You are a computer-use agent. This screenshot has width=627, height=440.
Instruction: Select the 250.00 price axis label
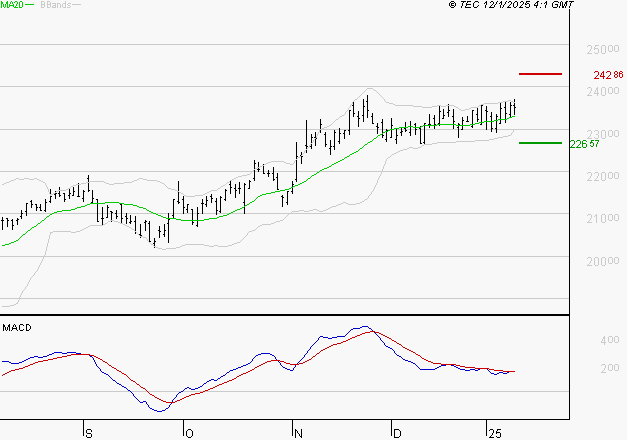point(603,50)
